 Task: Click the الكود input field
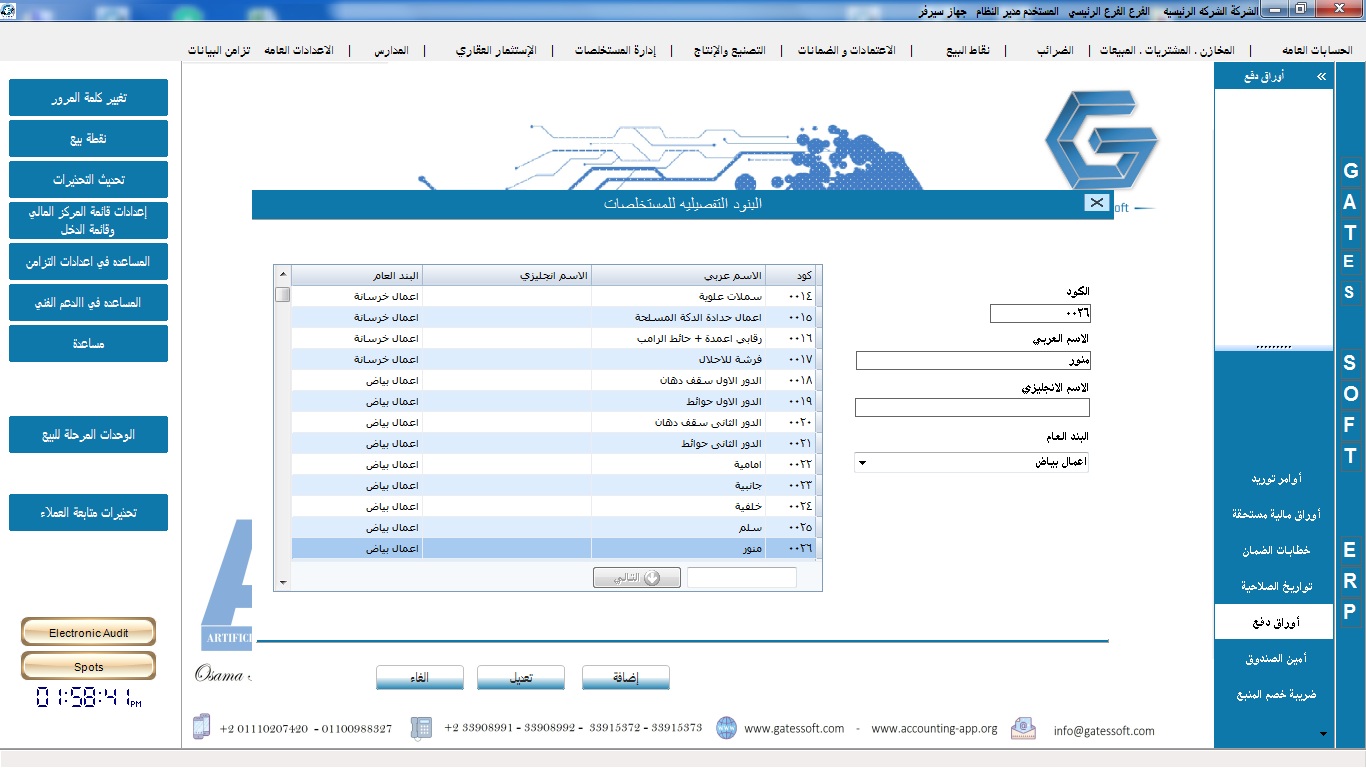1040,314
